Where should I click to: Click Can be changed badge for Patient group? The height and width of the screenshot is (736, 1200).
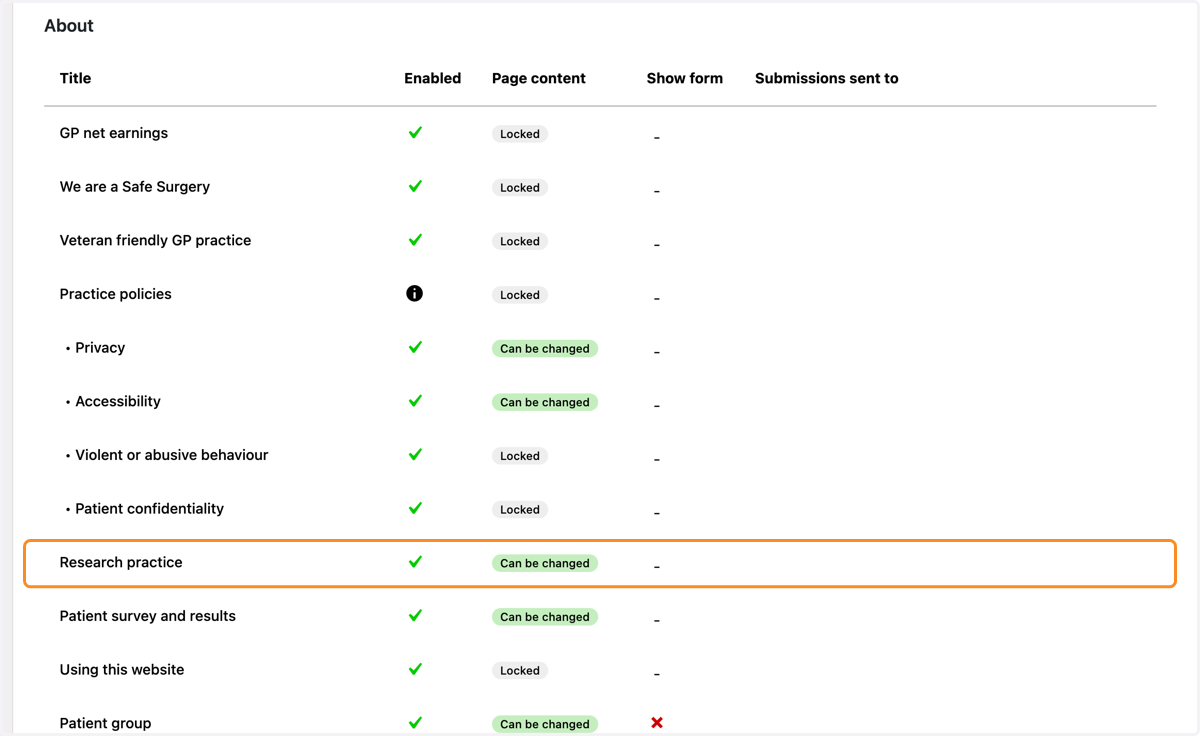545,724
